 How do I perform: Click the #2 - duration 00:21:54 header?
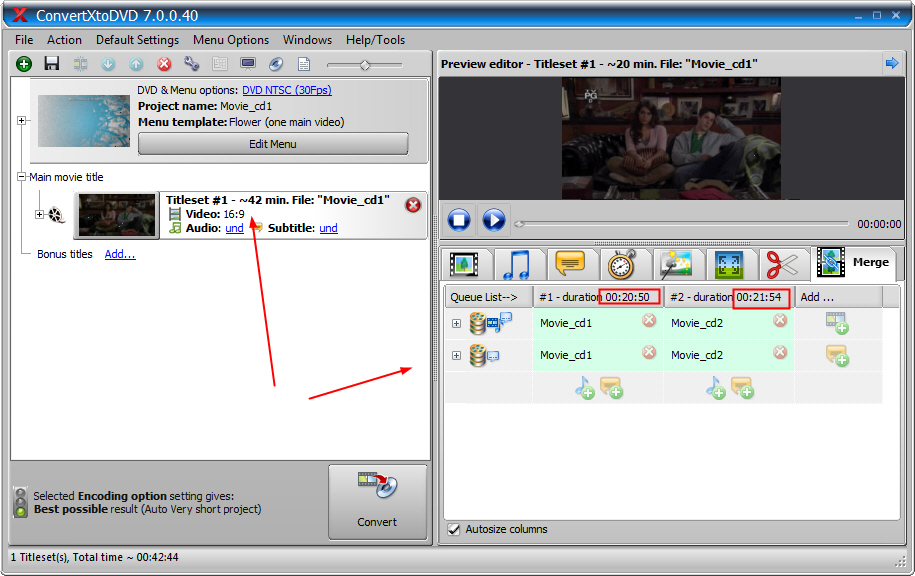click(x=728, y=297)
